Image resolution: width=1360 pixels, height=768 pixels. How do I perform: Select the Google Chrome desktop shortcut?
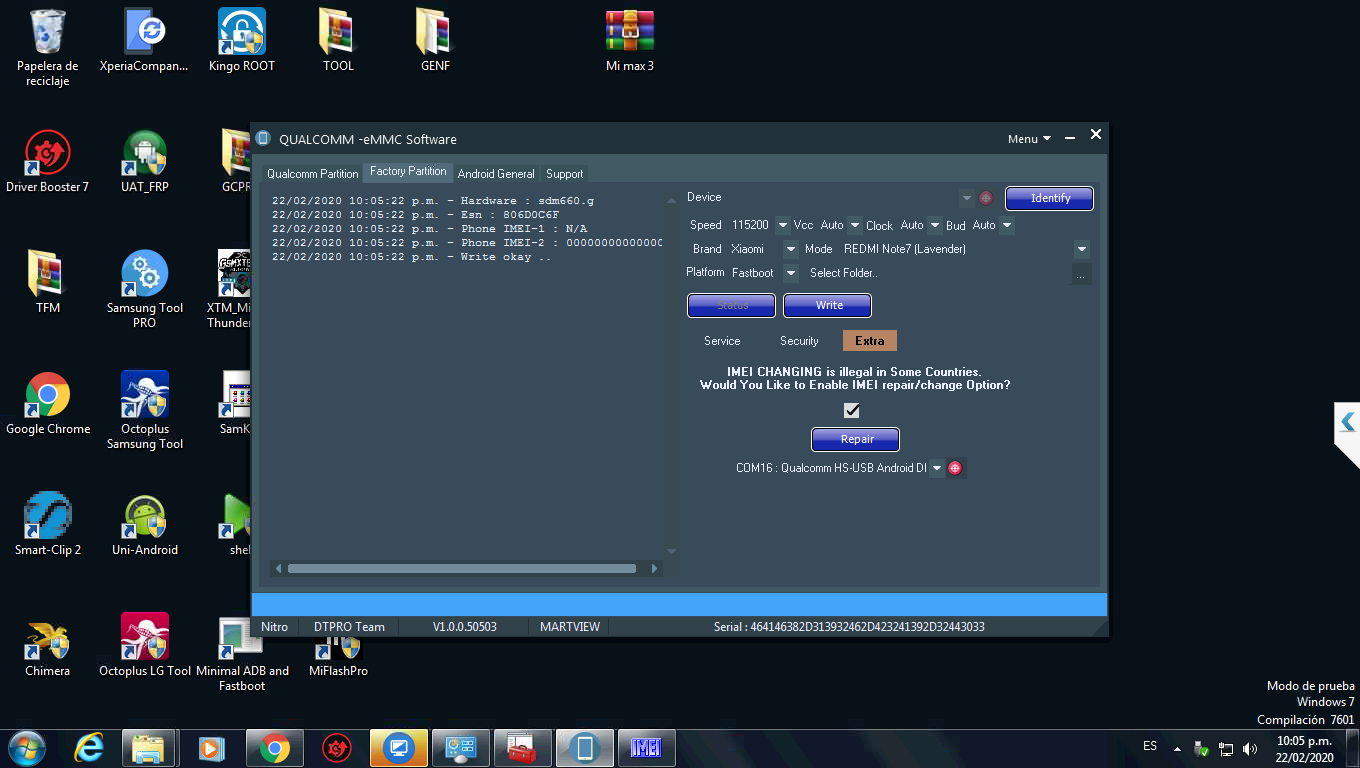pos(47,404)
